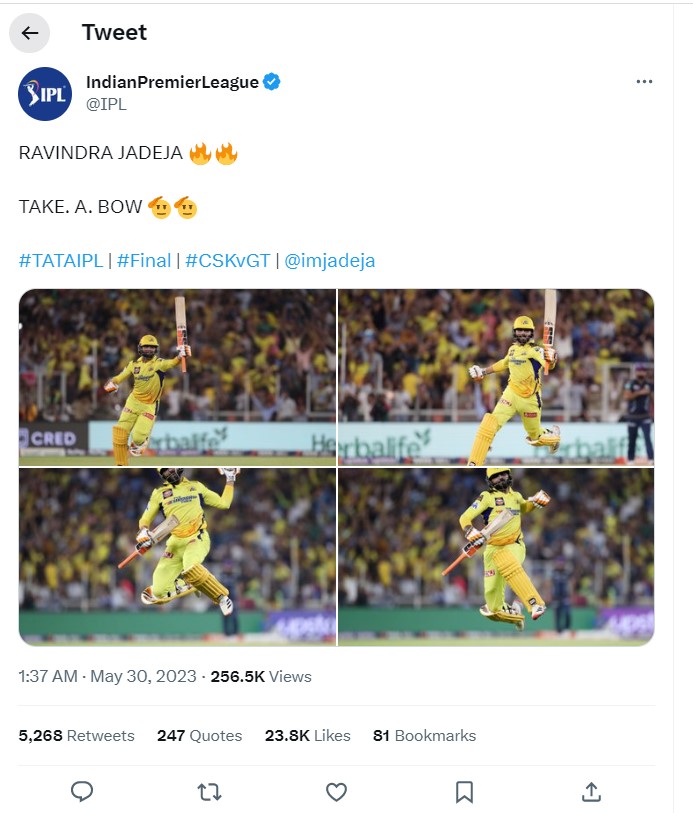Image resolution: width=693 pixels, height=813 pixels.
Task: Open the #Final hashtag link
Action: point(144,261)
